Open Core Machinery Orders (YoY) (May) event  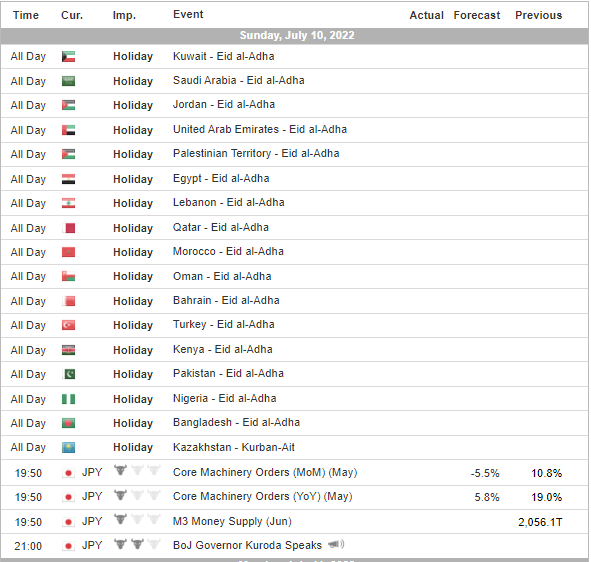262,496
